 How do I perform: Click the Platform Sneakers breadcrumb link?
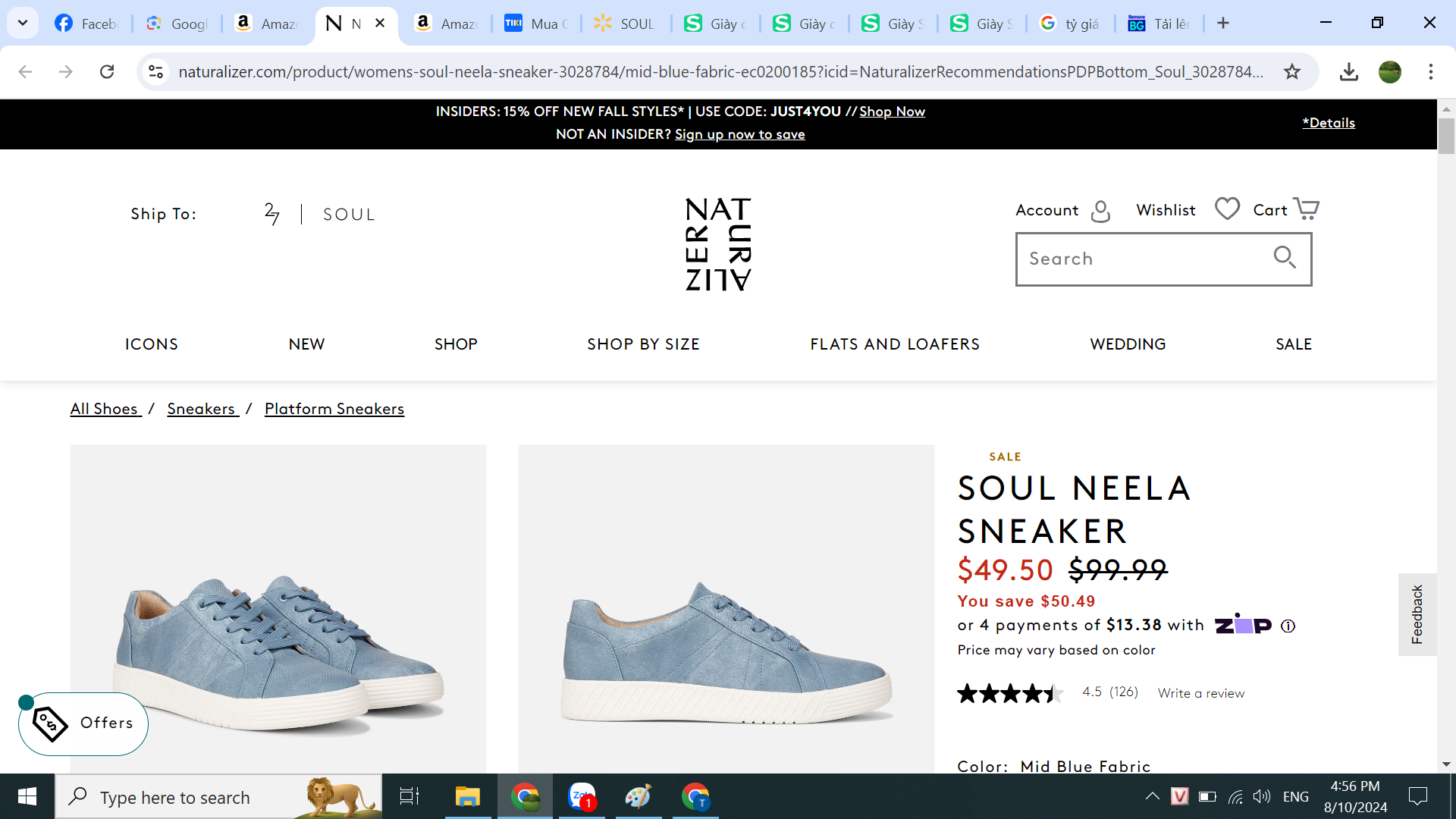click(334, 409)
